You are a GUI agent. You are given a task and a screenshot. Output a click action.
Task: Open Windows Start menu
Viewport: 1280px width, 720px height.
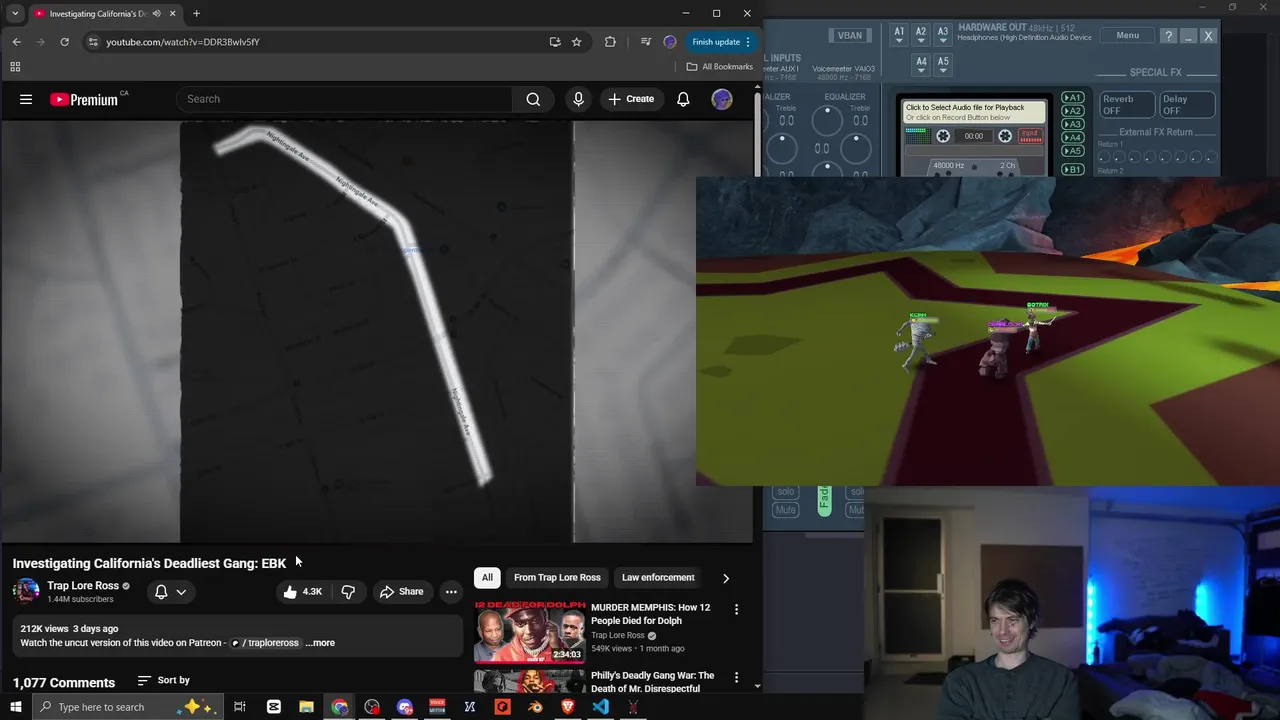[x=15, y=707]
